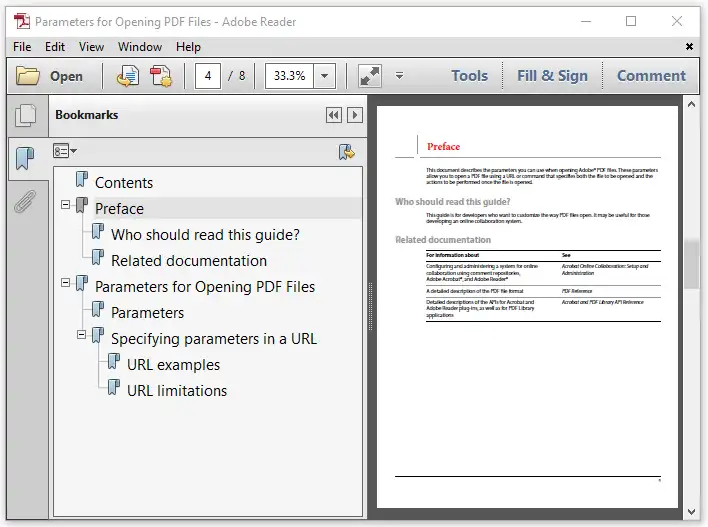Click the find current bookmark icon
The height and width of the screenshot is (527, 708).
point(347,152)
